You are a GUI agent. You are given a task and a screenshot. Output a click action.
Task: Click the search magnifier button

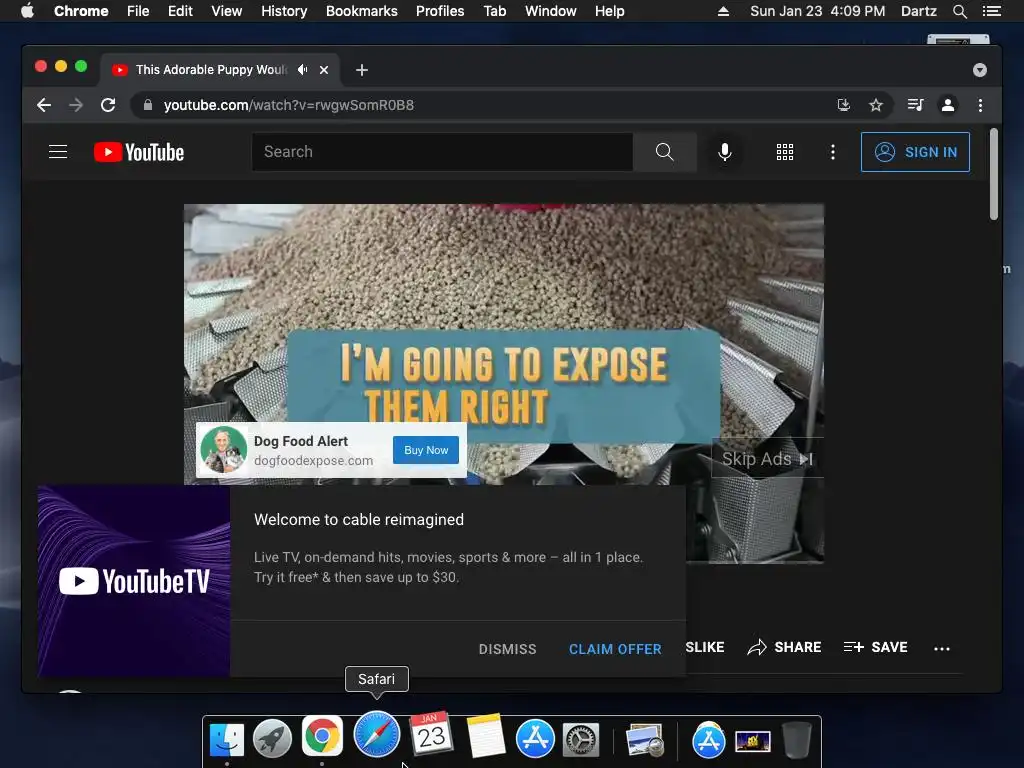(x=664, y=152)
